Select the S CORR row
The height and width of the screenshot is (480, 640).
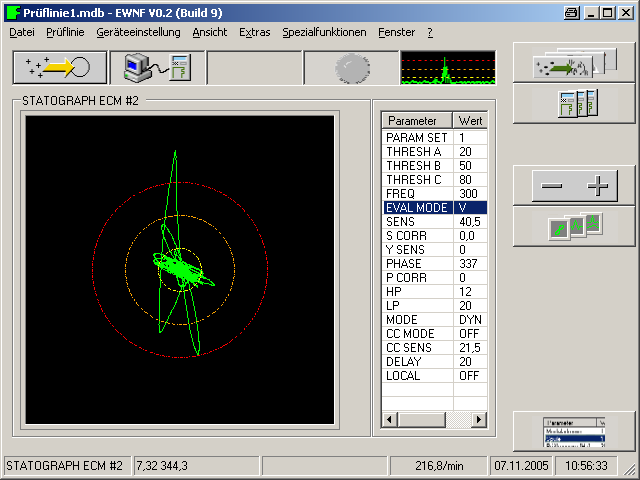(435, 236)
